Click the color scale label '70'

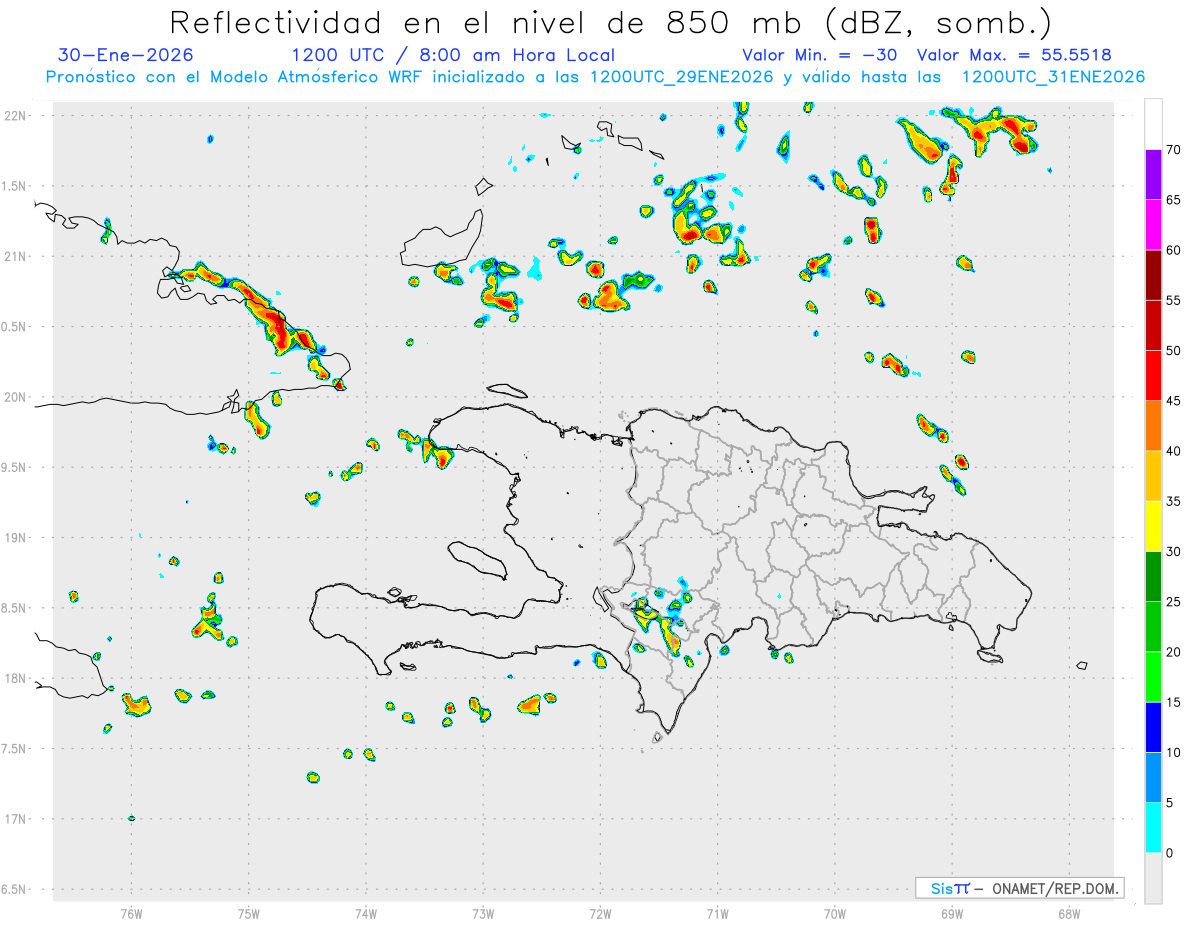1173,150
